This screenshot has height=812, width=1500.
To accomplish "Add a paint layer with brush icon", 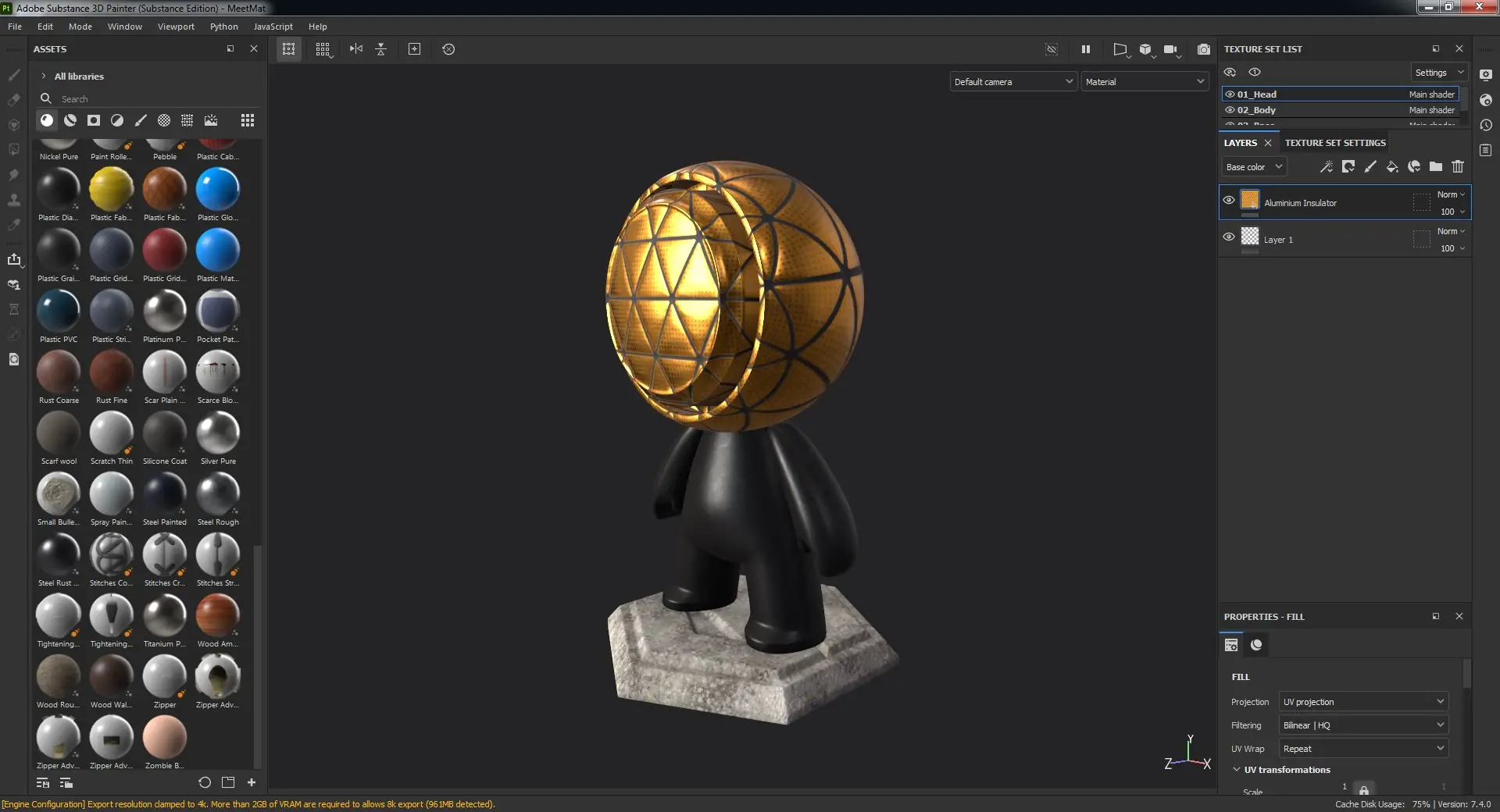I will click(x=1370, y=166).
